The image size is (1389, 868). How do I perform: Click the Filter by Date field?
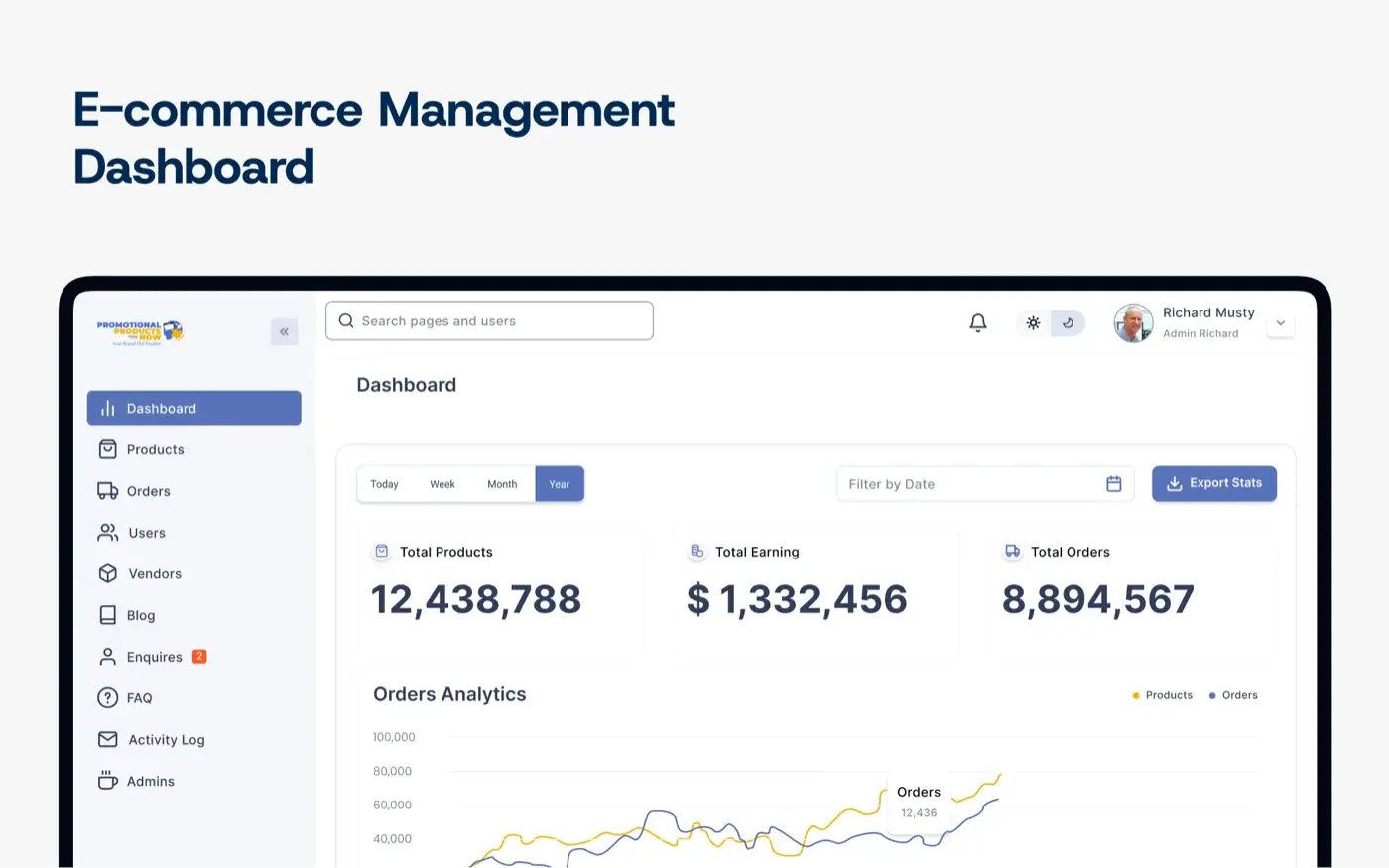tap(985, 484)
